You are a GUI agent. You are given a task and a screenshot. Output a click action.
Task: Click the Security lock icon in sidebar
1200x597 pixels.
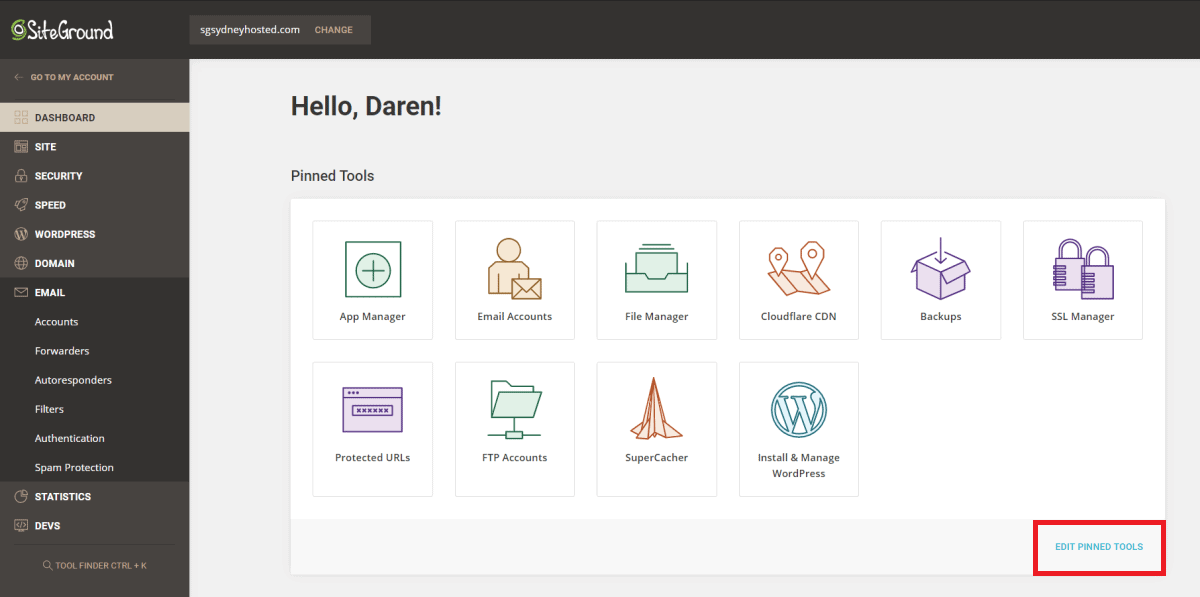click(x=21, y=176)
